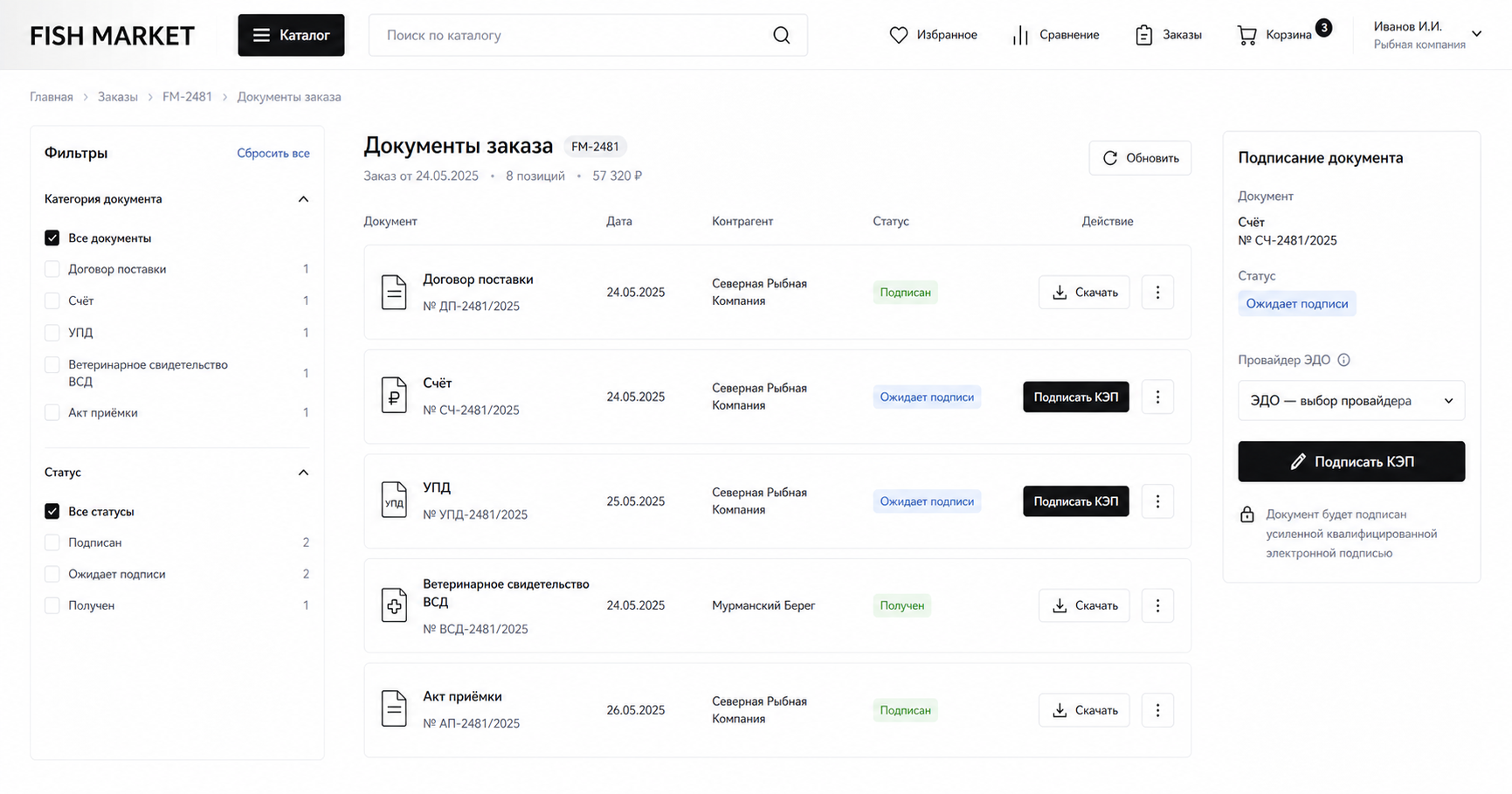Toggle the Все статусы checkbox

tap(52, 511)
